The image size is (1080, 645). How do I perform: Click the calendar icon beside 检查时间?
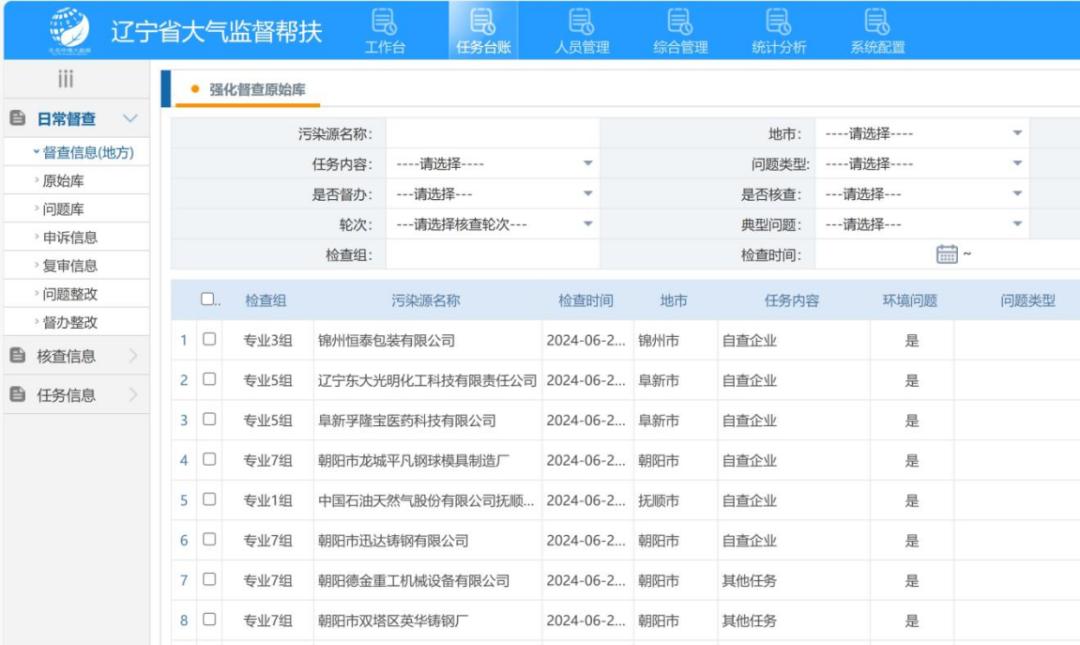[946, 255]
